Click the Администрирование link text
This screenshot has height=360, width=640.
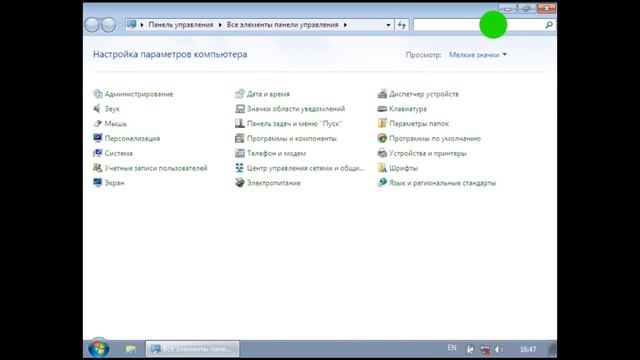coord(139,94)
